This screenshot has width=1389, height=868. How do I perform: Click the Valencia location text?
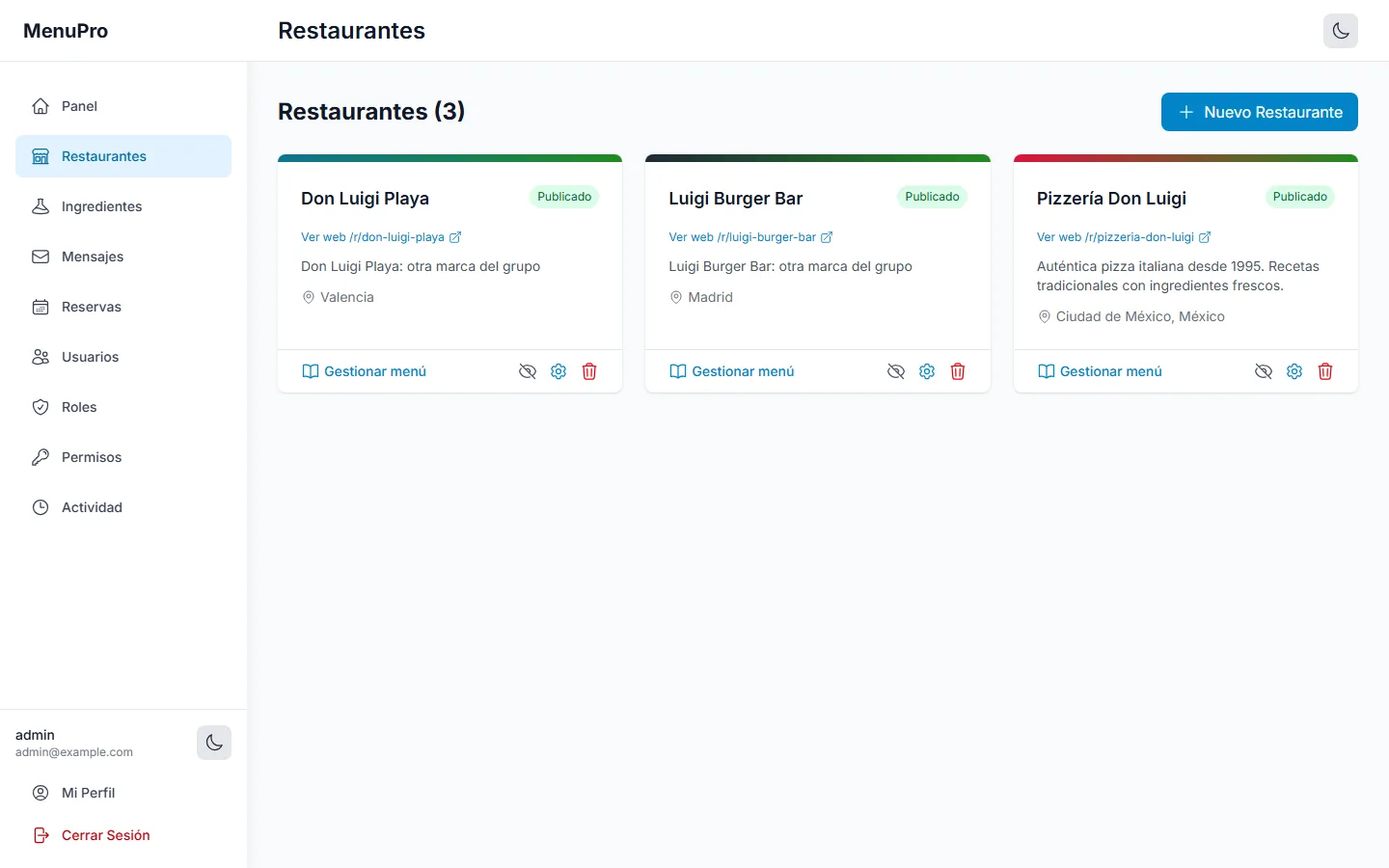[347, 297]
